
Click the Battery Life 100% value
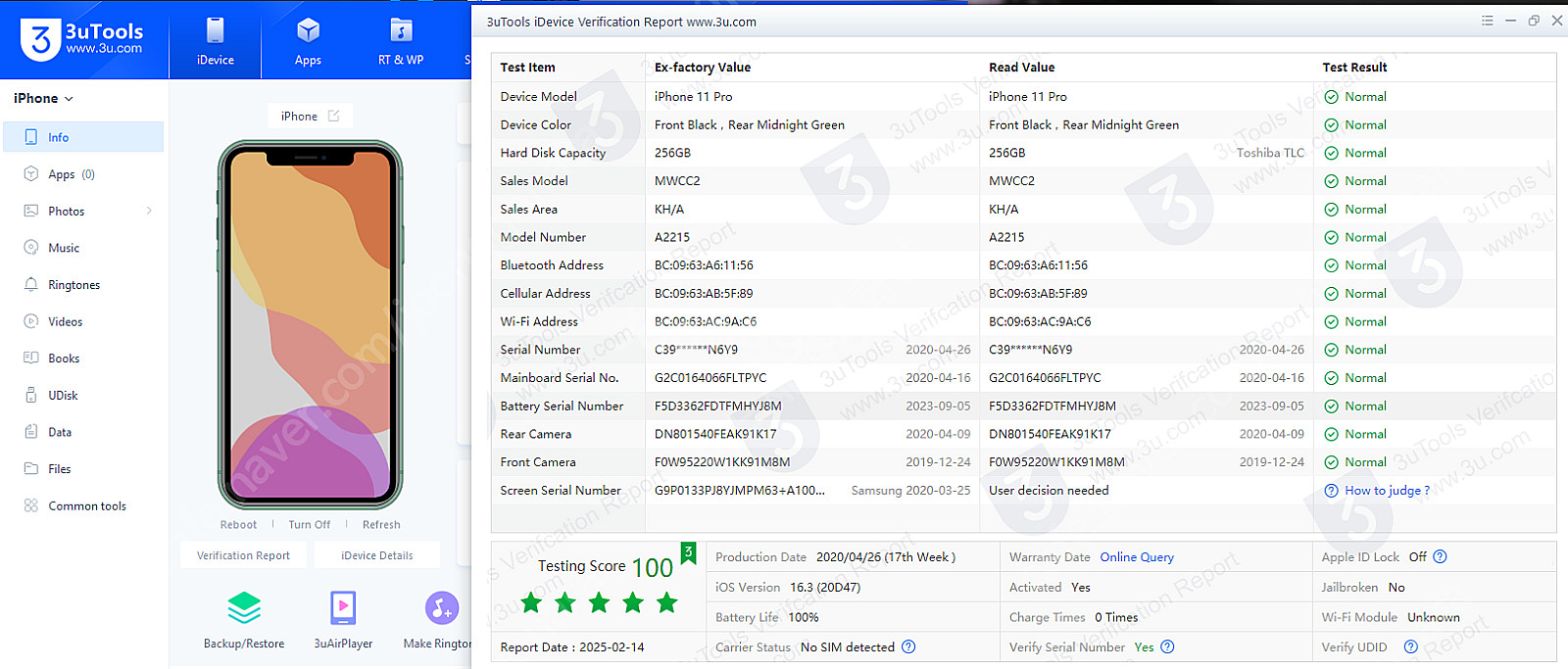804,618
